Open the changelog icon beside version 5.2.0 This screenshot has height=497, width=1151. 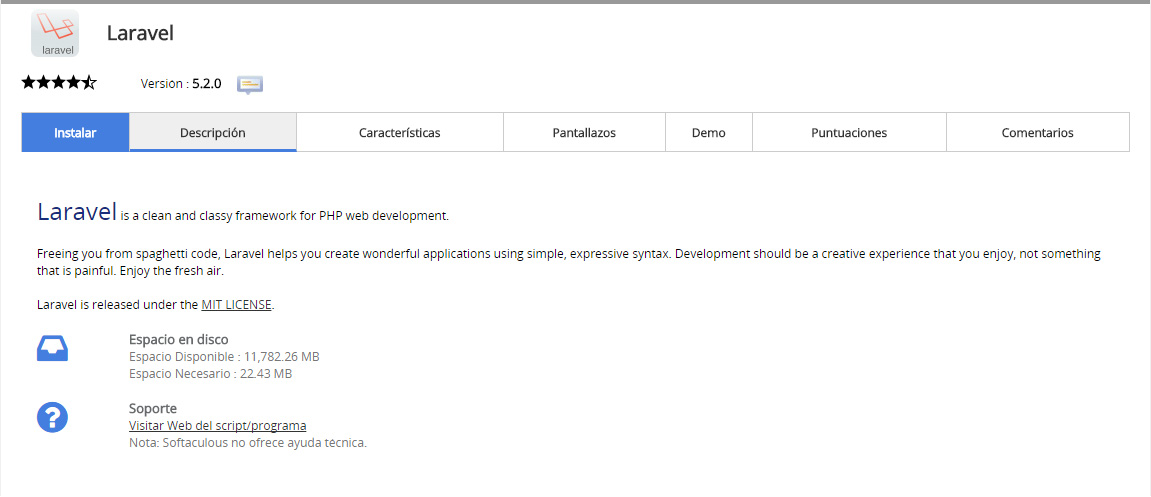point(249,85)
